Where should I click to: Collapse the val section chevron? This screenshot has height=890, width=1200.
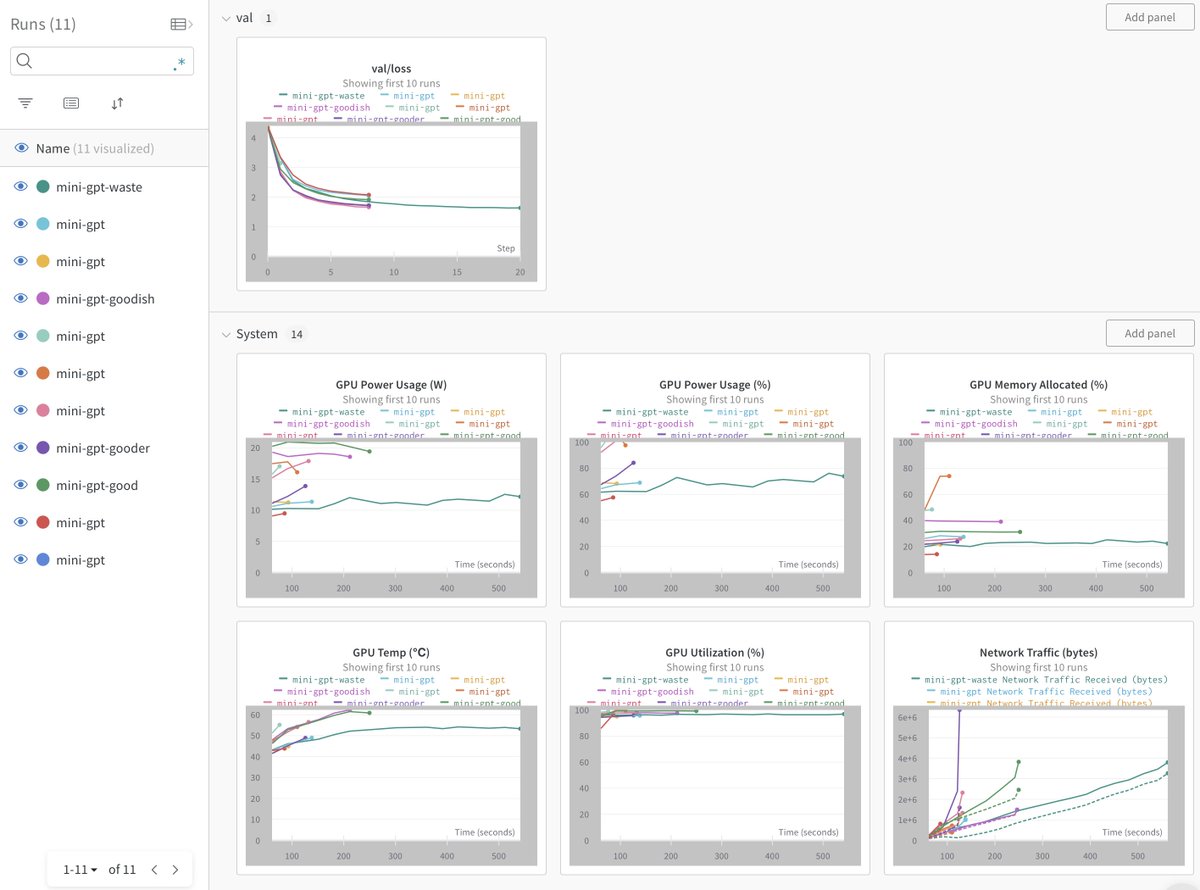tap(226, 18)
